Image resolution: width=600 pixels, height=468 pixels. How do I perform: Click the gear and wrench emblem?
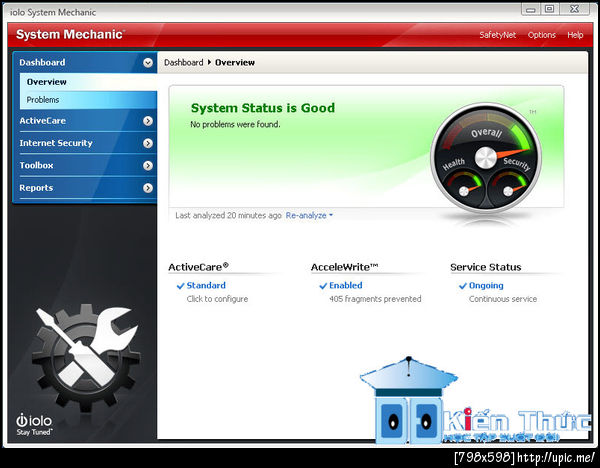[x=87, y=358]
